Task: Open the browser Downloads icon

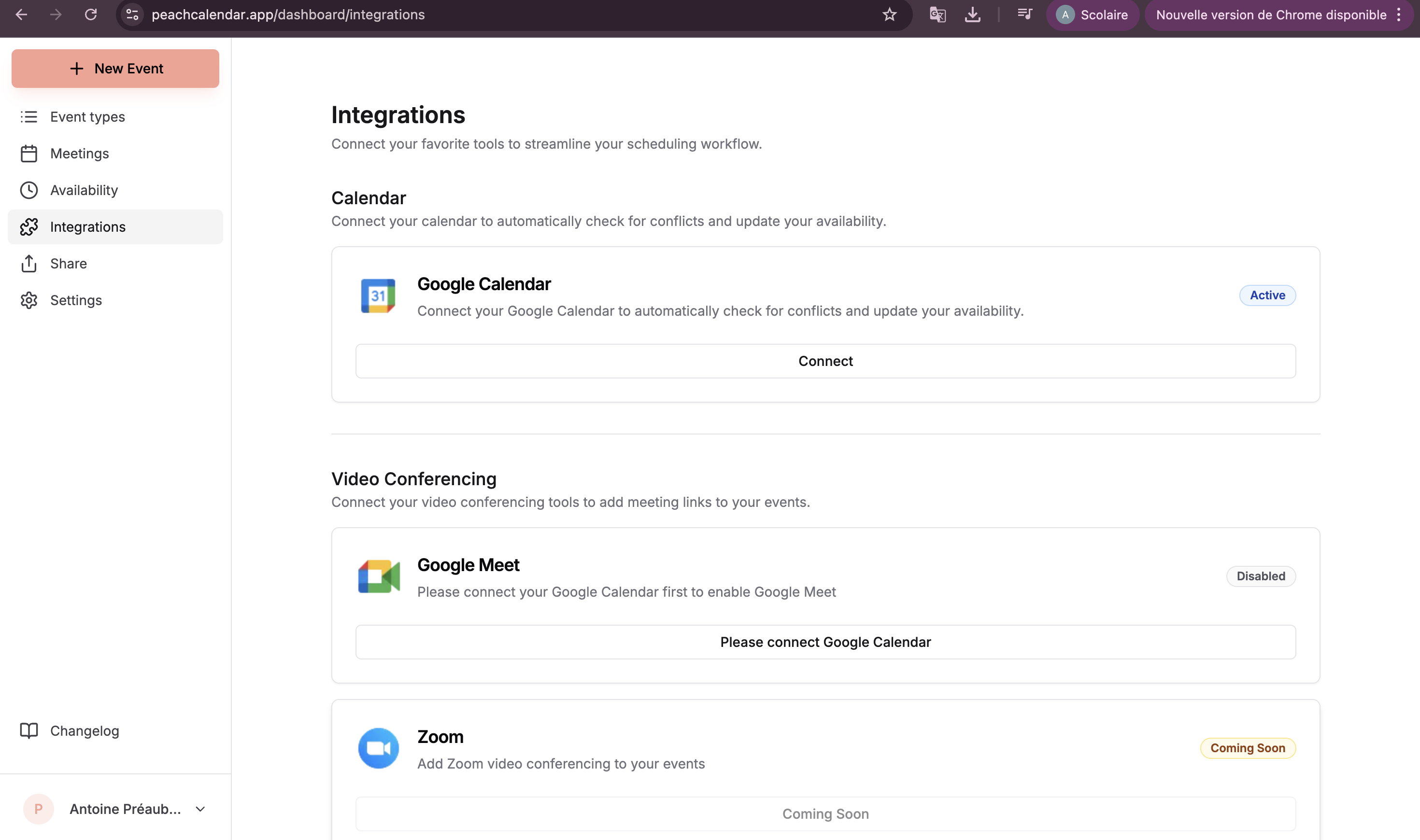Action: click(x=973, y=14)
